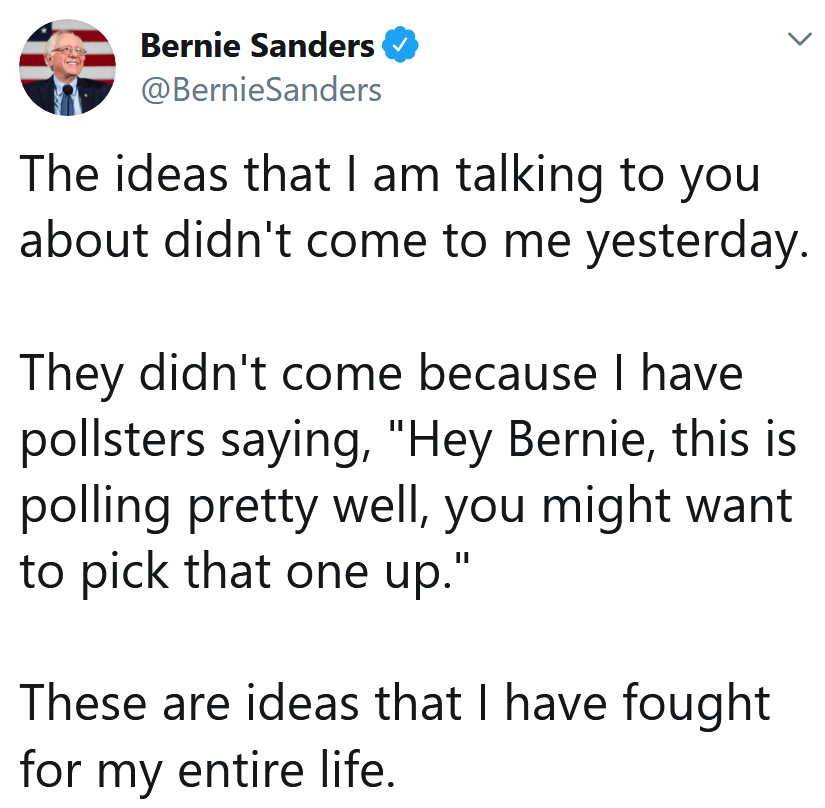Image resolution: width=825 pixels, height=808 pixels.
Task: Click the phrase "Hey Bernie" in the quote
Action: 526,441
